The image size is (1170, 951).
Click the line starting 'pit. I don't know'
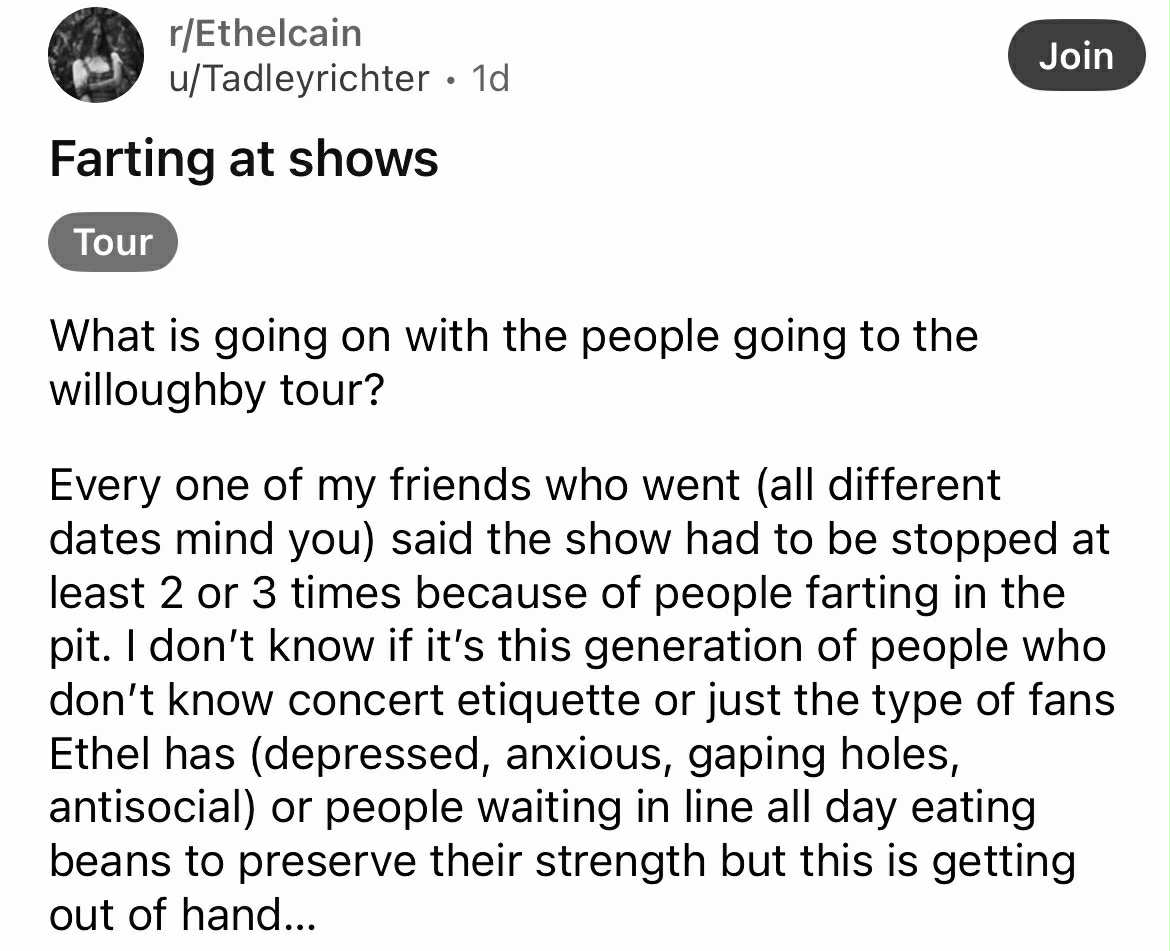point(577,647)
